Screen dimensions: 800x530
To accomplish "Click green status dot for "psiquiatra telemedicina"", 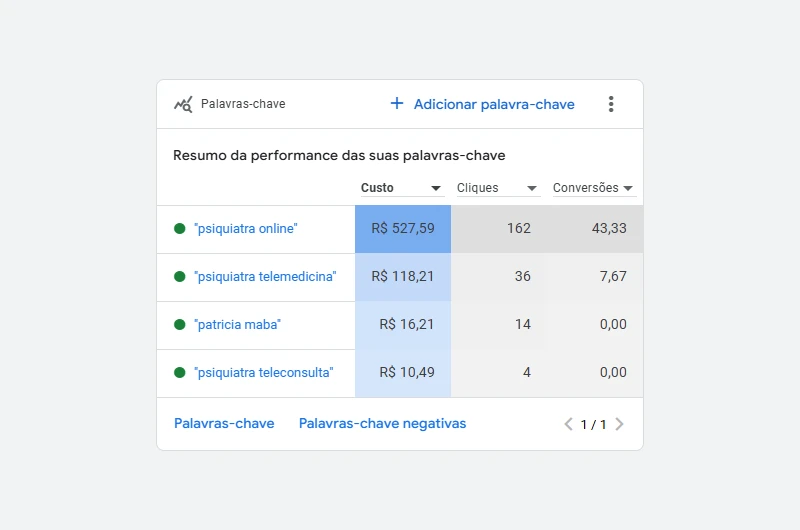I will tap(180, 277).
